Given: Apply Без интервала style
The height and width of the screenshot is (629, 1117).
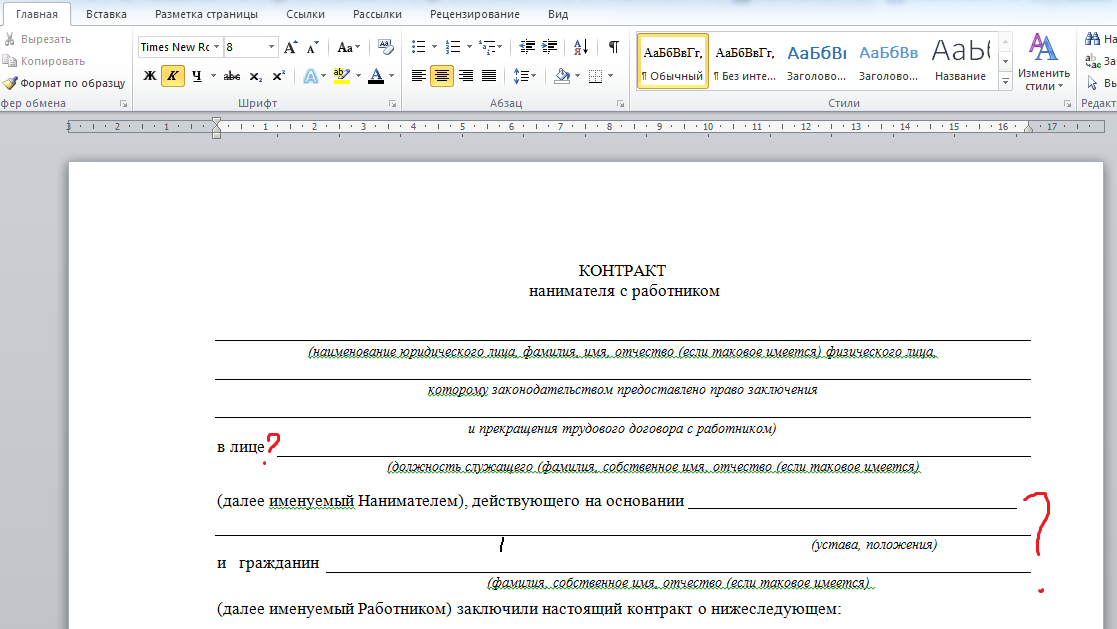Looking at the screenshot, I should click(744, 61).
